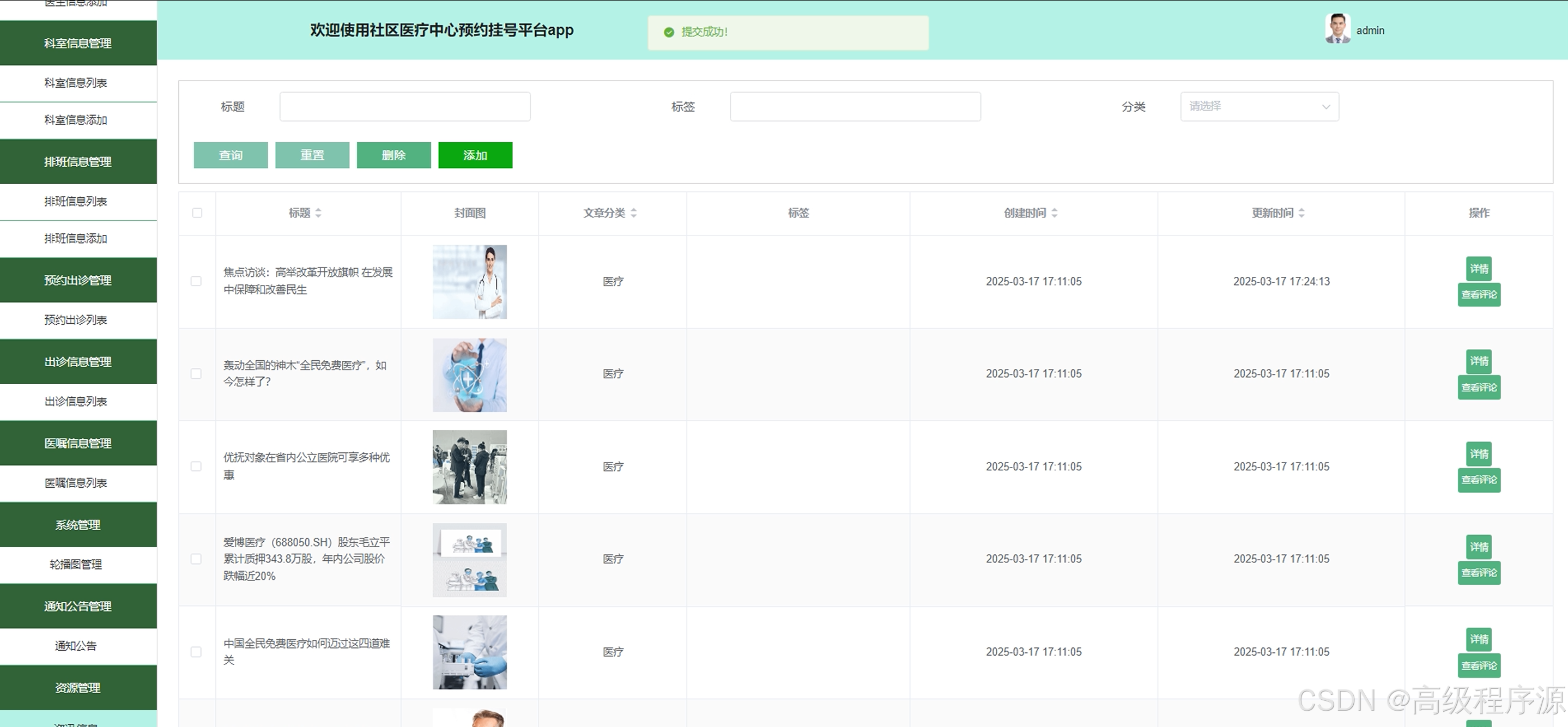
Task: Focus the 标题 search input field
Action: (x=405, y=107)
